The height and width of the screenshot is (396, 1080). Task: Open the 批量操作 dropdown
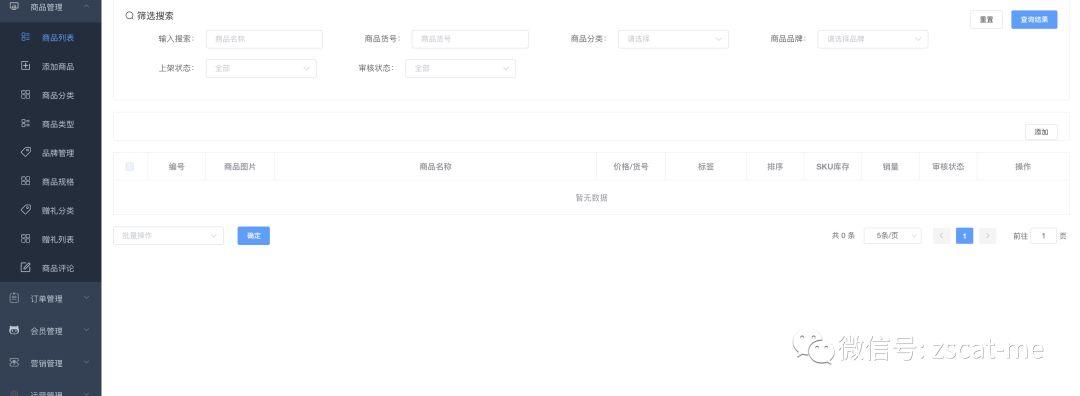(168, 236)
